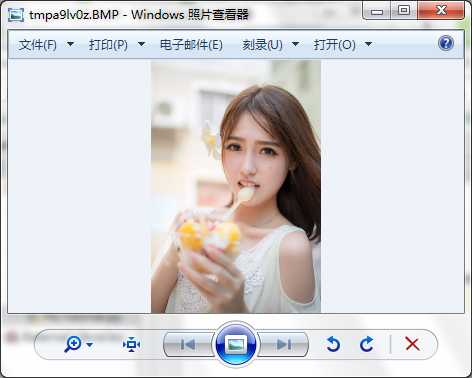Fit the photo to actual size

click(x=131, y=344)
